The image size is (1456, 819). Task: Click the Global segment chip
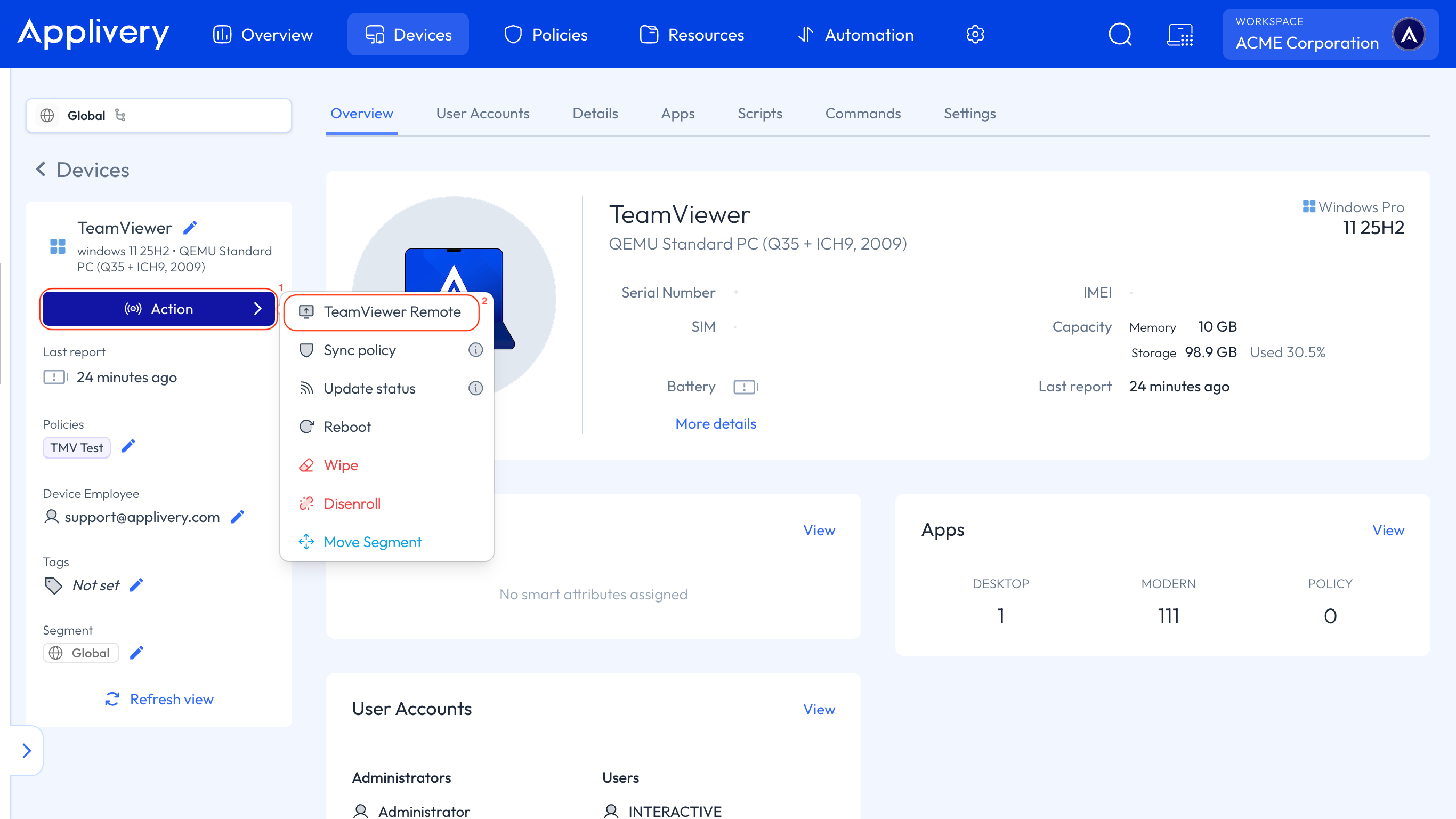[x=81, y=653]
